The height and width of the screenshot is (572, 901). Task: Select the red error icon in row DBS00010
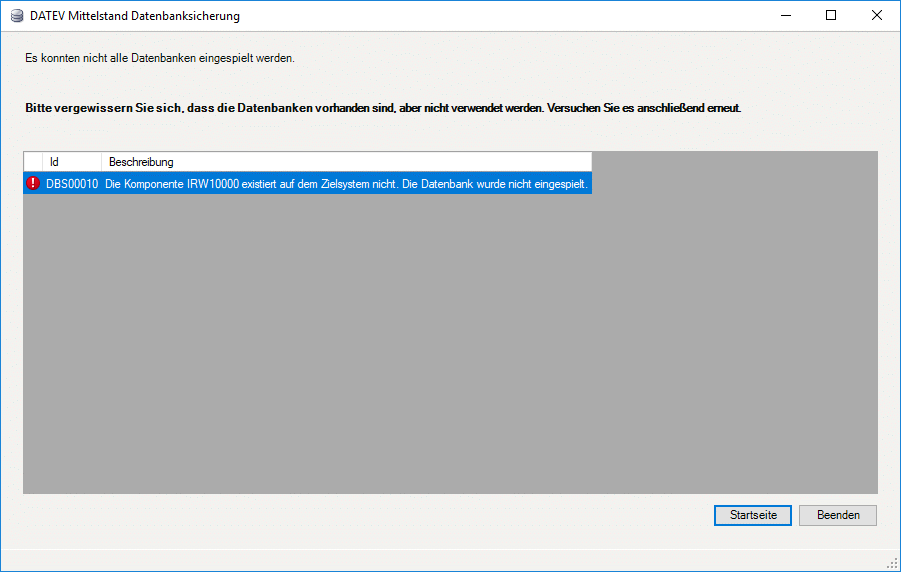[x=33, y=183]
